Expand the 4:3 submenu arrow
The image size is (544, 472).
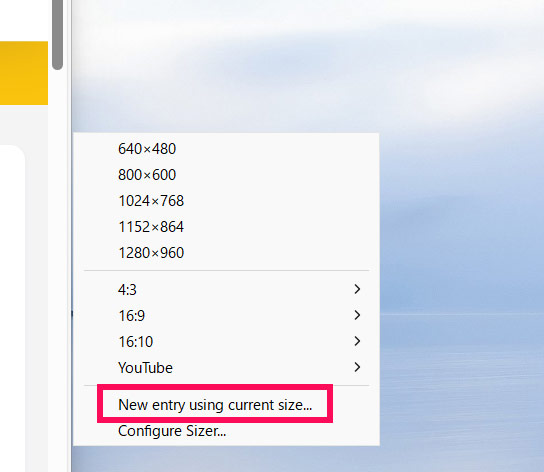[357, 289]
